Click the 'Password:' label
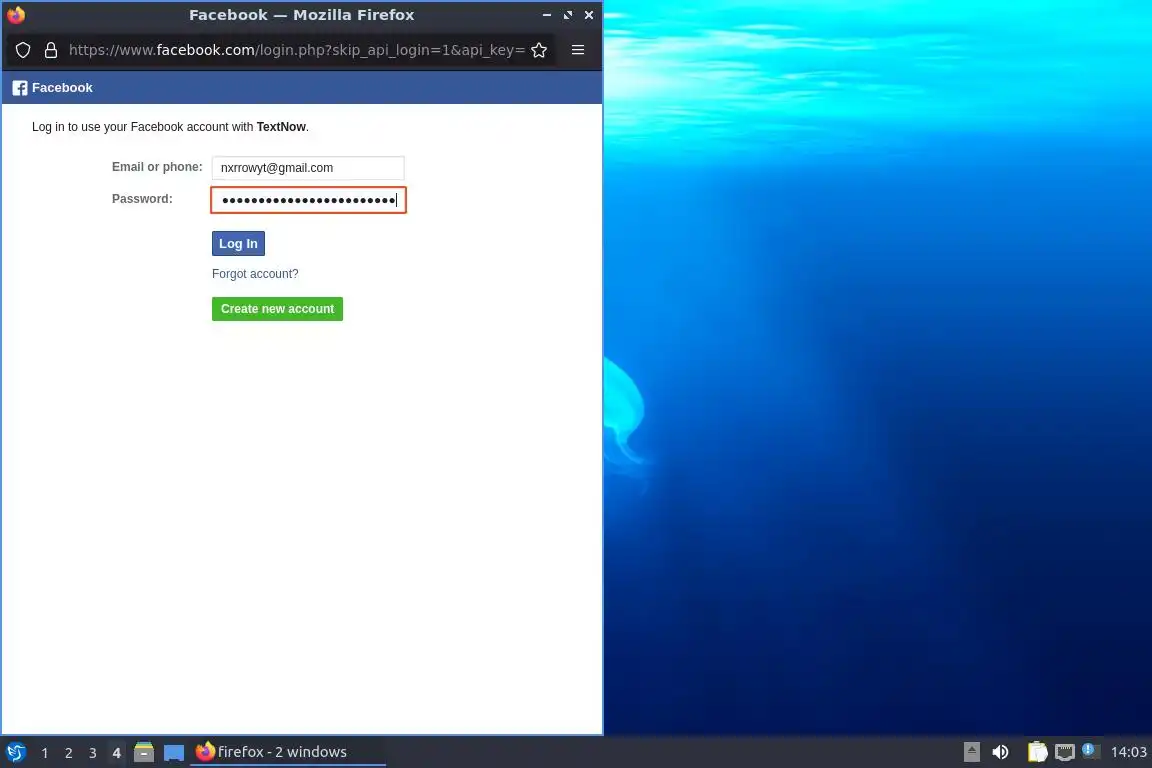The image size is (1152, 768). click(142, 198)
